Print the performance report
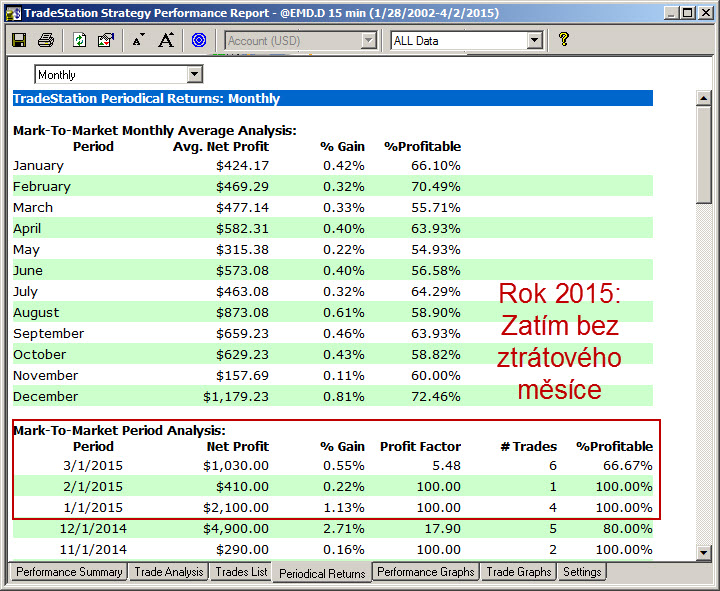The image size is (720, 591). point(46,40)
